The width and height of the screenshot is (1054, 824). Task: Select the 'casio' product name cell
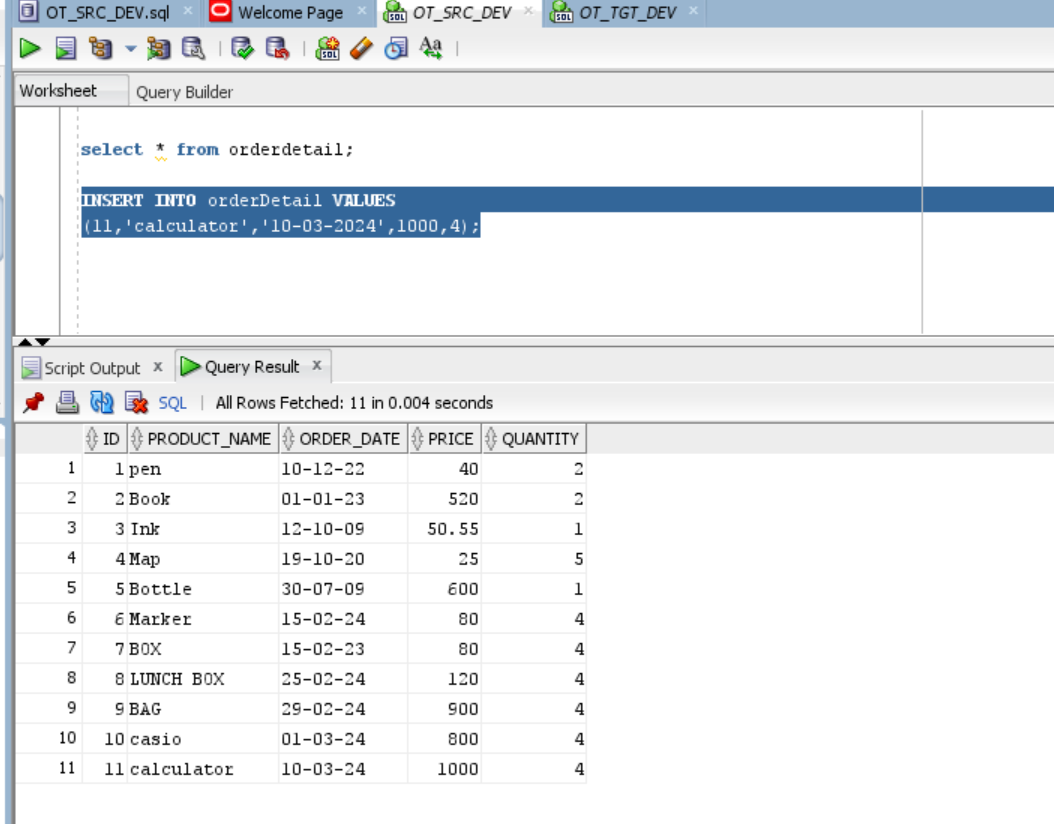(x=203, y=739)
